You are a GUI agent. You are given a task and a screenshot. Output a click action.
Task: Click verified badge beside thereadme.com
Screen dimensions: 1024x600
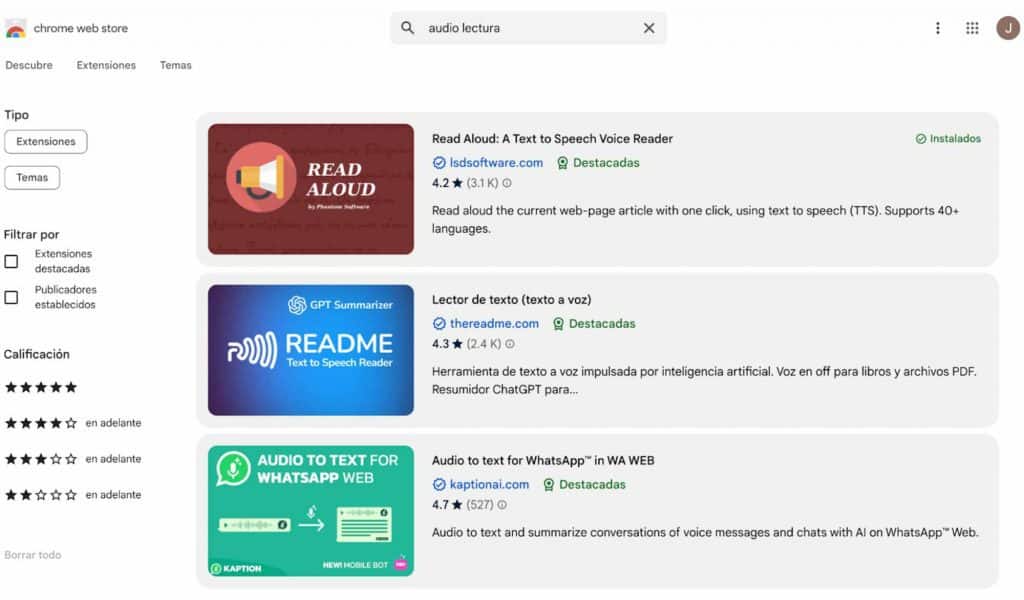pos(439,324)
